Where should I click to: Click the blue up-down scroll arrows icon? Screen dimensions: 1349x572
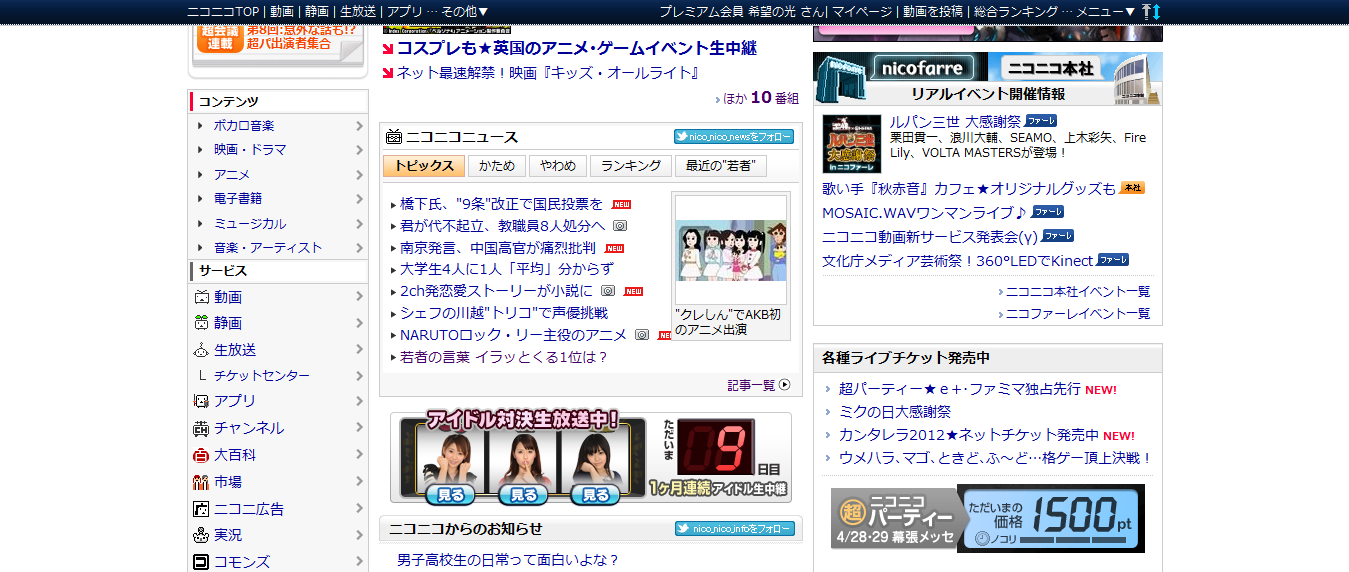pos(1158,11)
